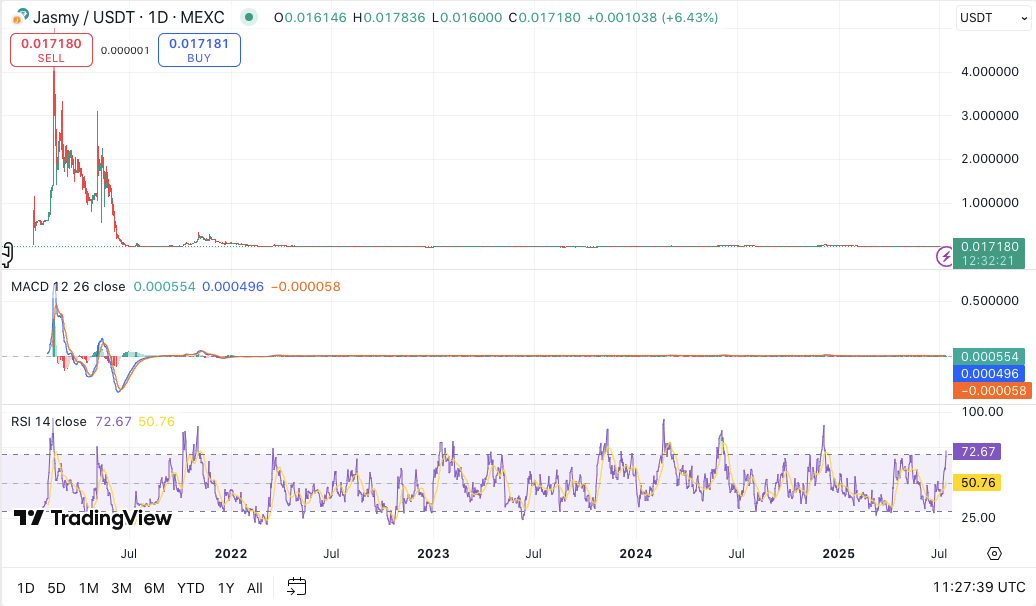The height and width of the screenshot is (606, 1036).
Task: Click the 2023 date axis label
Action: click(x=433, y=554)
